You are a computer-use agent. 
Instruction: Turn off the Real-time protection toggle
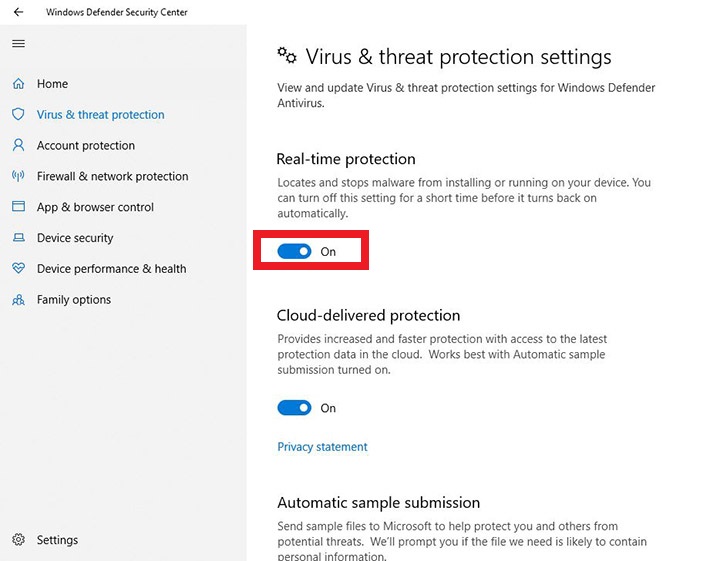[295, 252]
